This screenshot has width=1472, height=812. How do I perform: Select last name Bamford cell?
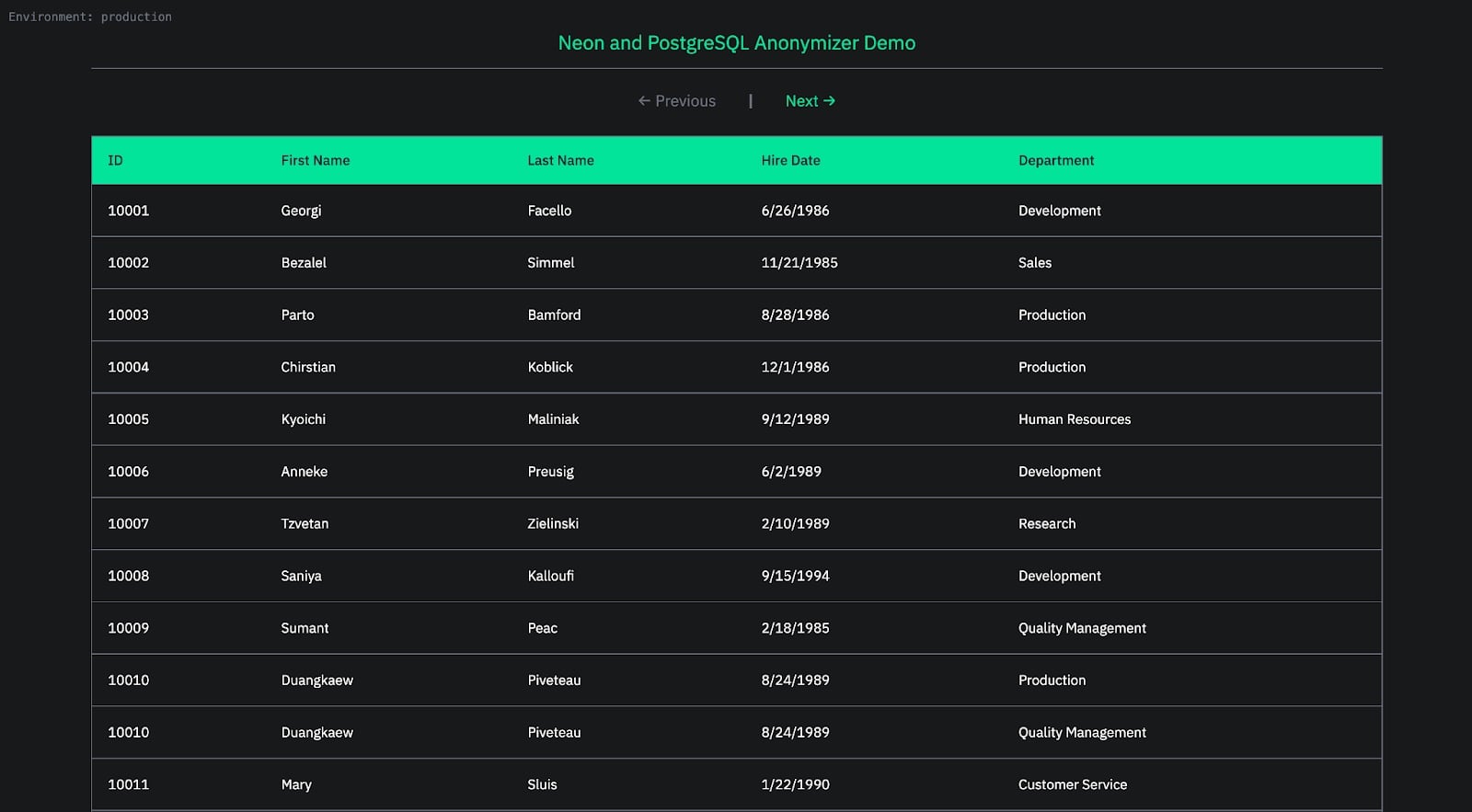click(554, 315)
